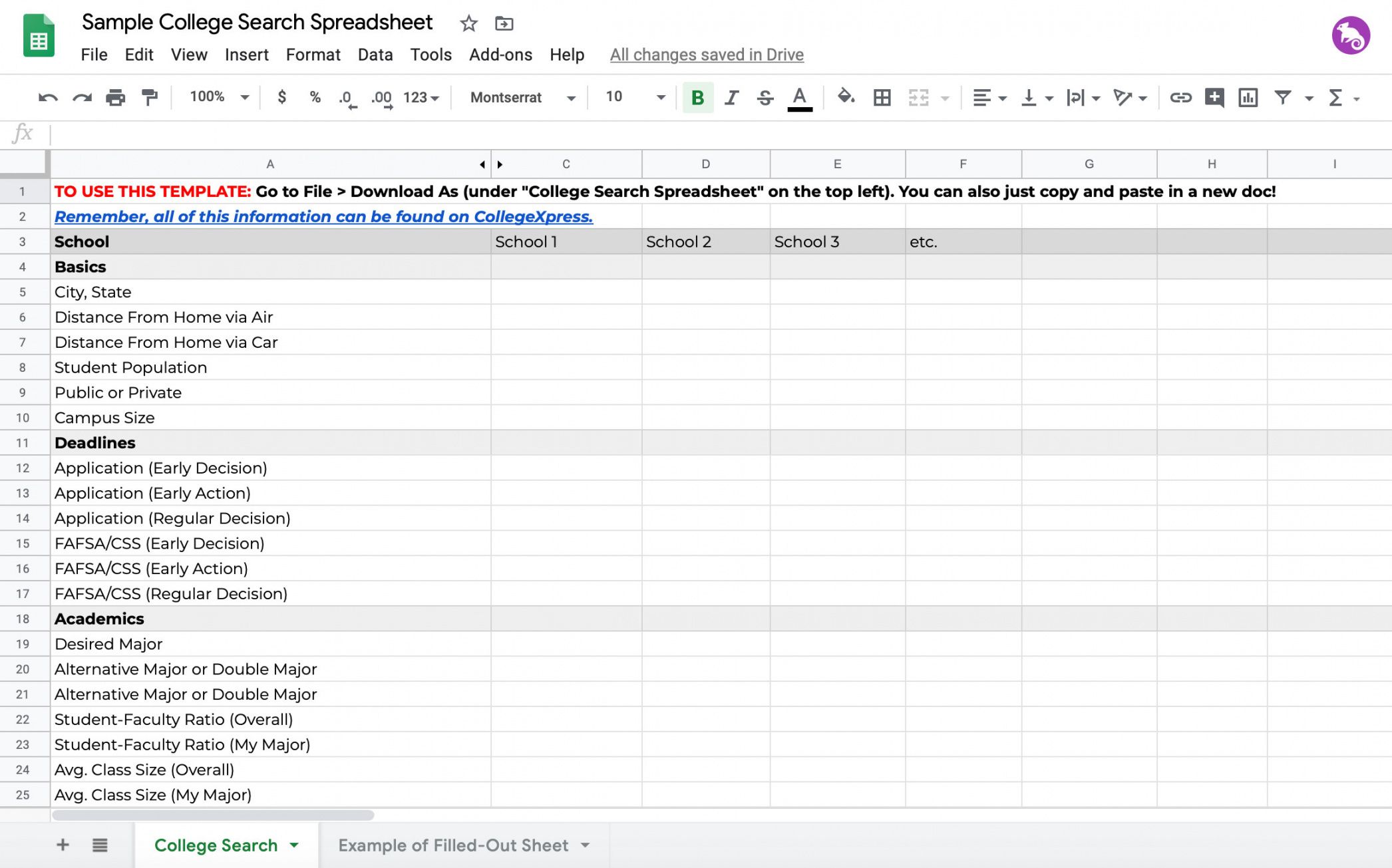1392x868 pixels.
Task: Click the insert chart icon
Action: pyautogui.click(x=1248, y=98)
